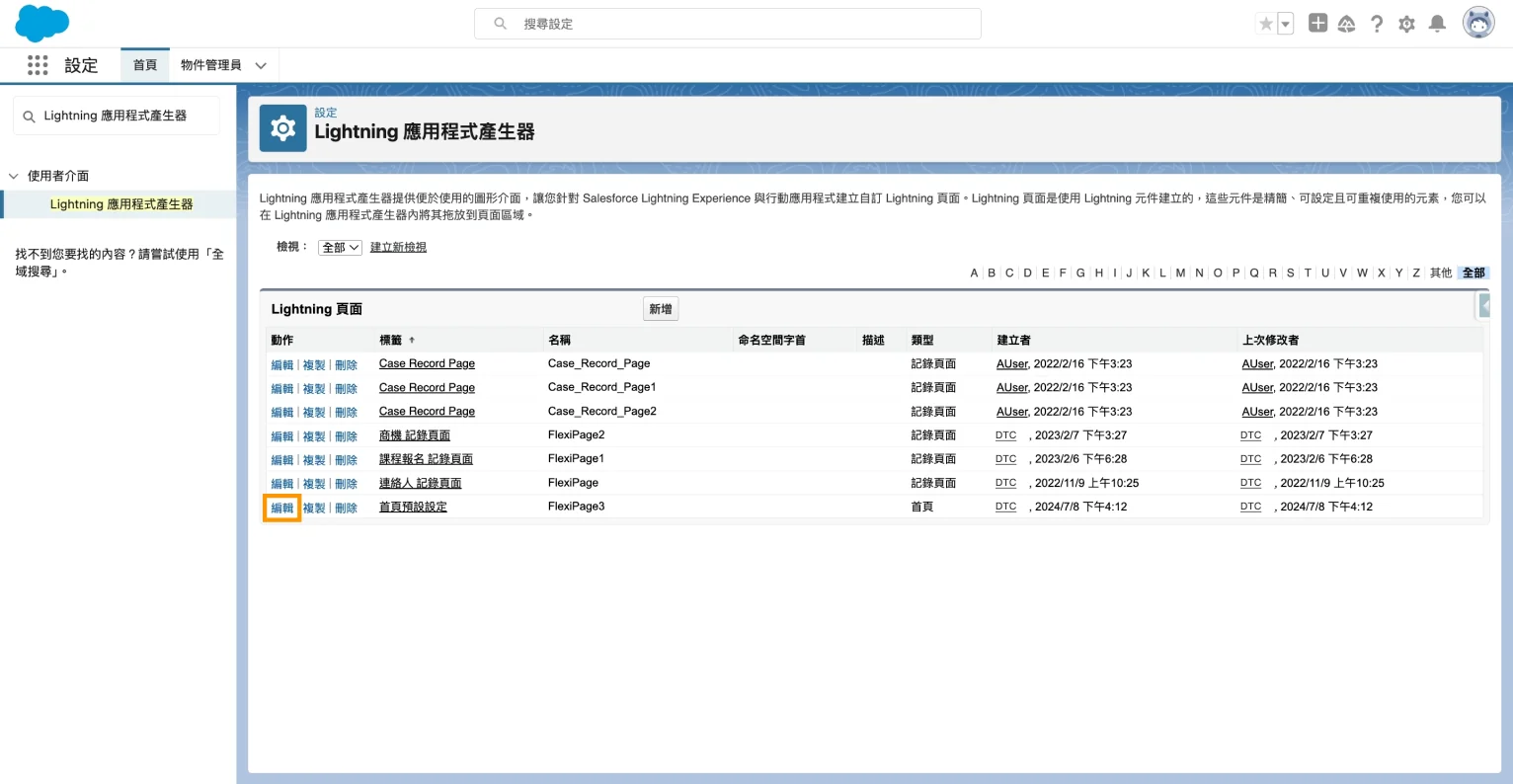
Task: Click 複製 for Case_Record_Page1 row
Action: (x=314, y=389)
